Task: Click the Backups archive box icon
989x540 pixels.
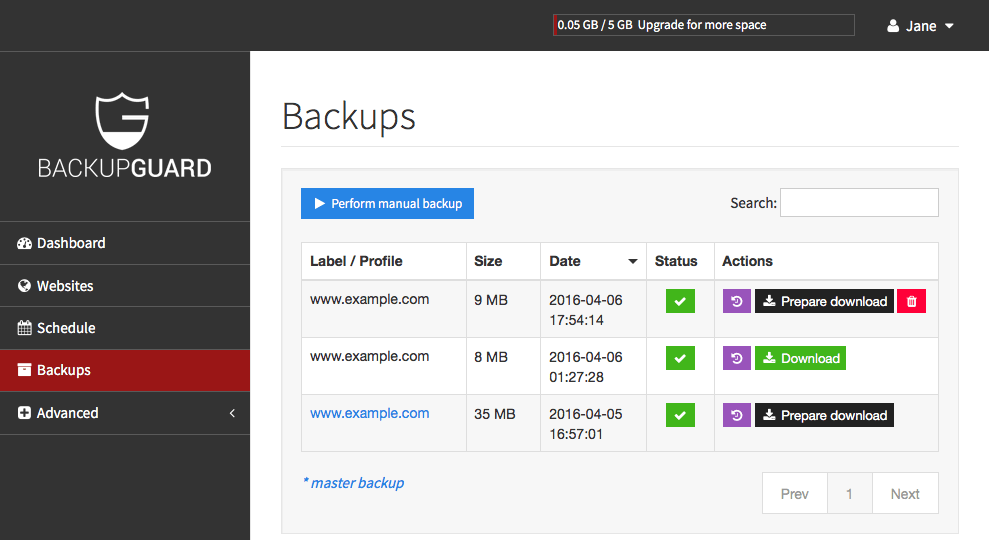Action: coord(24,370)
